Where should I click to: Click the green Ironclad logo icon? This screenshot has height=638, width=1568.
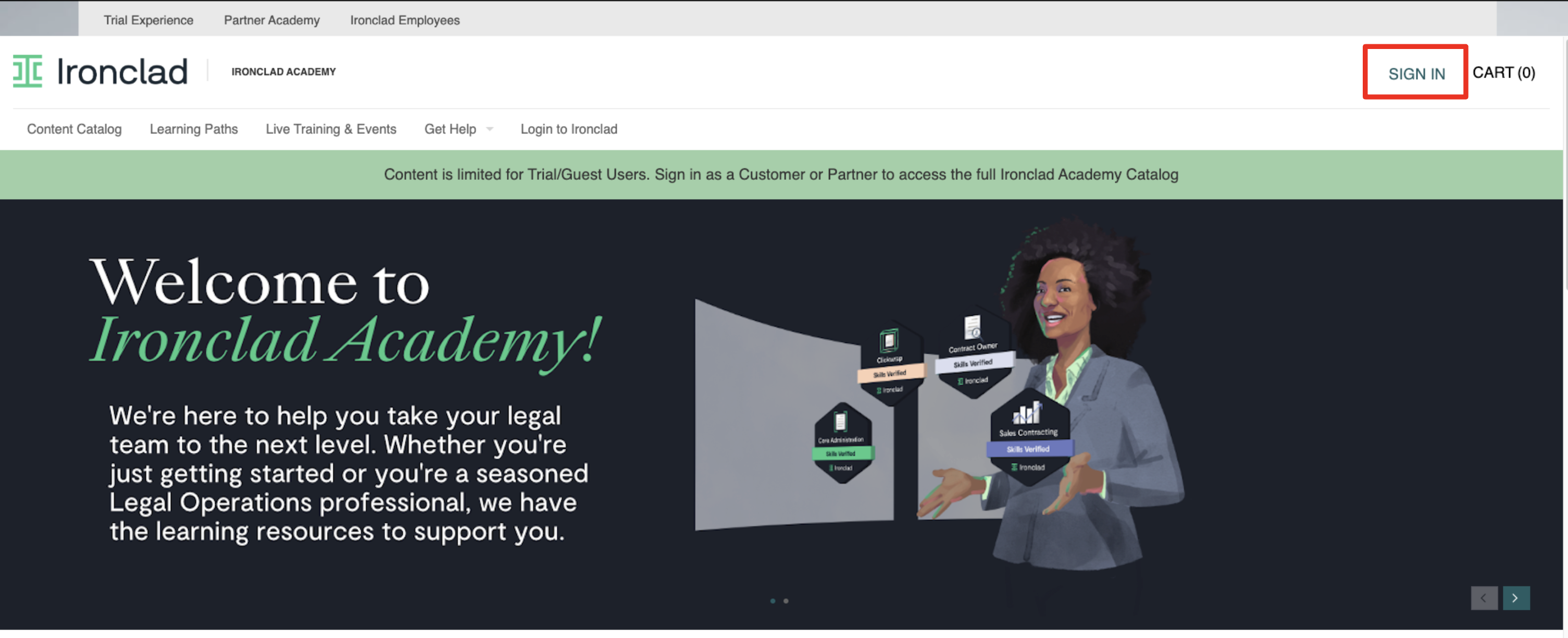tap(28, 71)
